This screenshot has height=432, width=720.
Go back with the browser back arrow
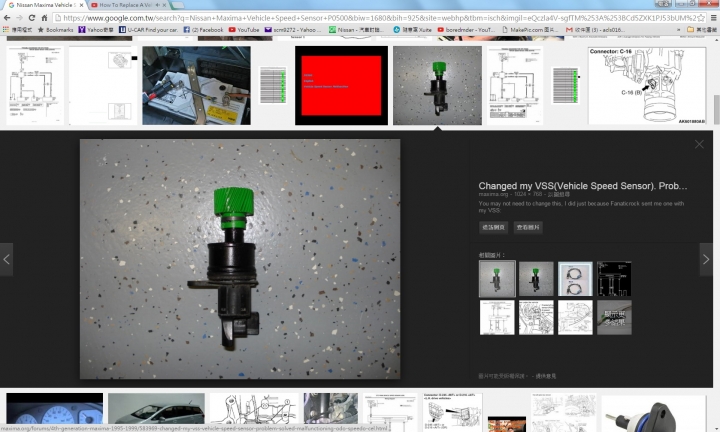click(x=7, y=18)
